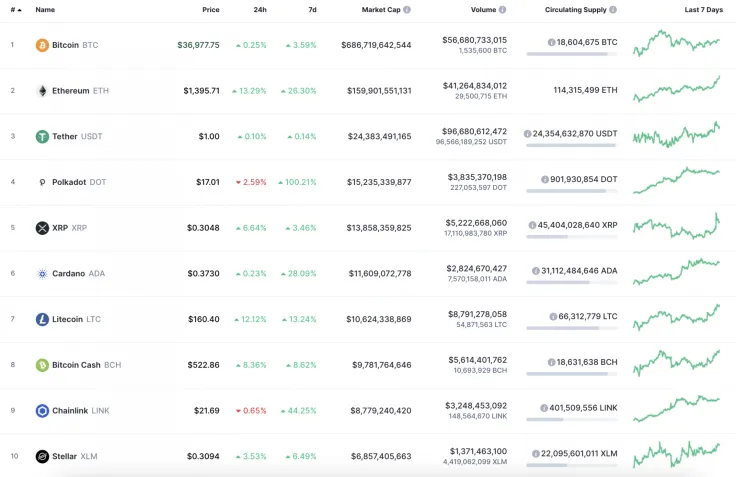Click Bitcoin Cash price $522.86
The height and width of the screenshot is (477, 736).
click(203, 365)
